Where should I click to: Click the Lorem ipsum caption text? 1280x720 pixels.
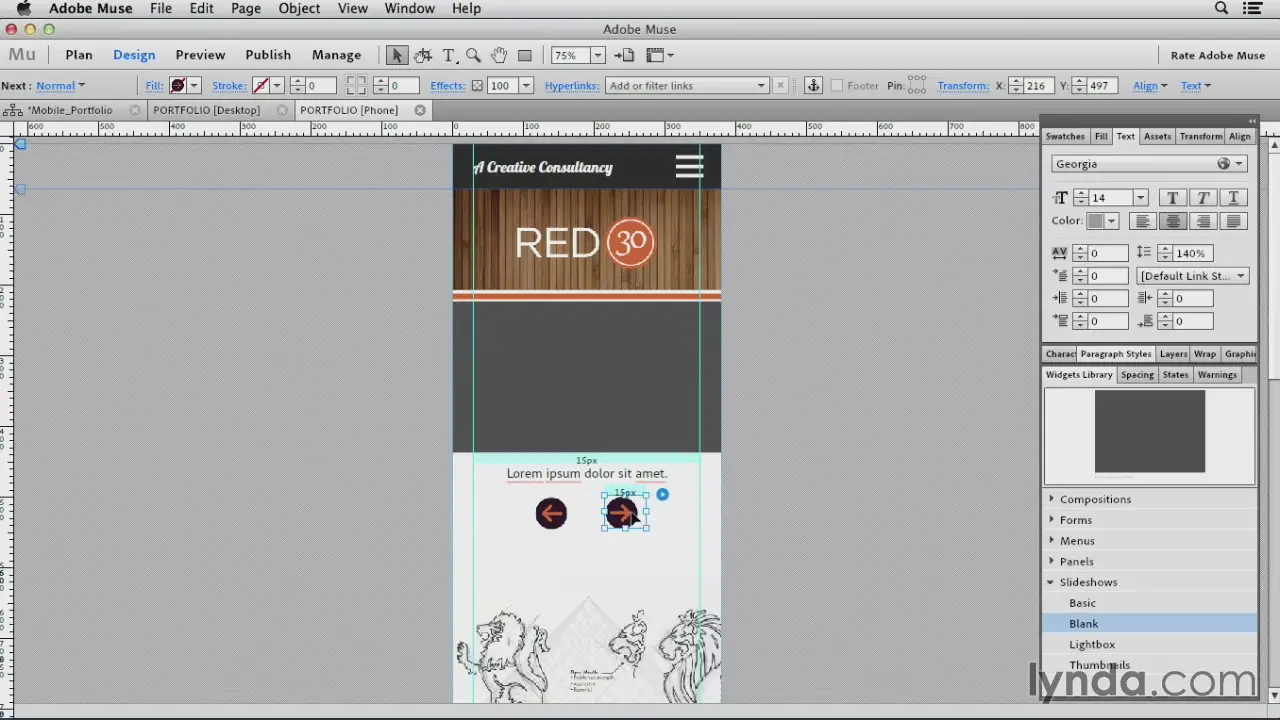click(x=586, y=474)
